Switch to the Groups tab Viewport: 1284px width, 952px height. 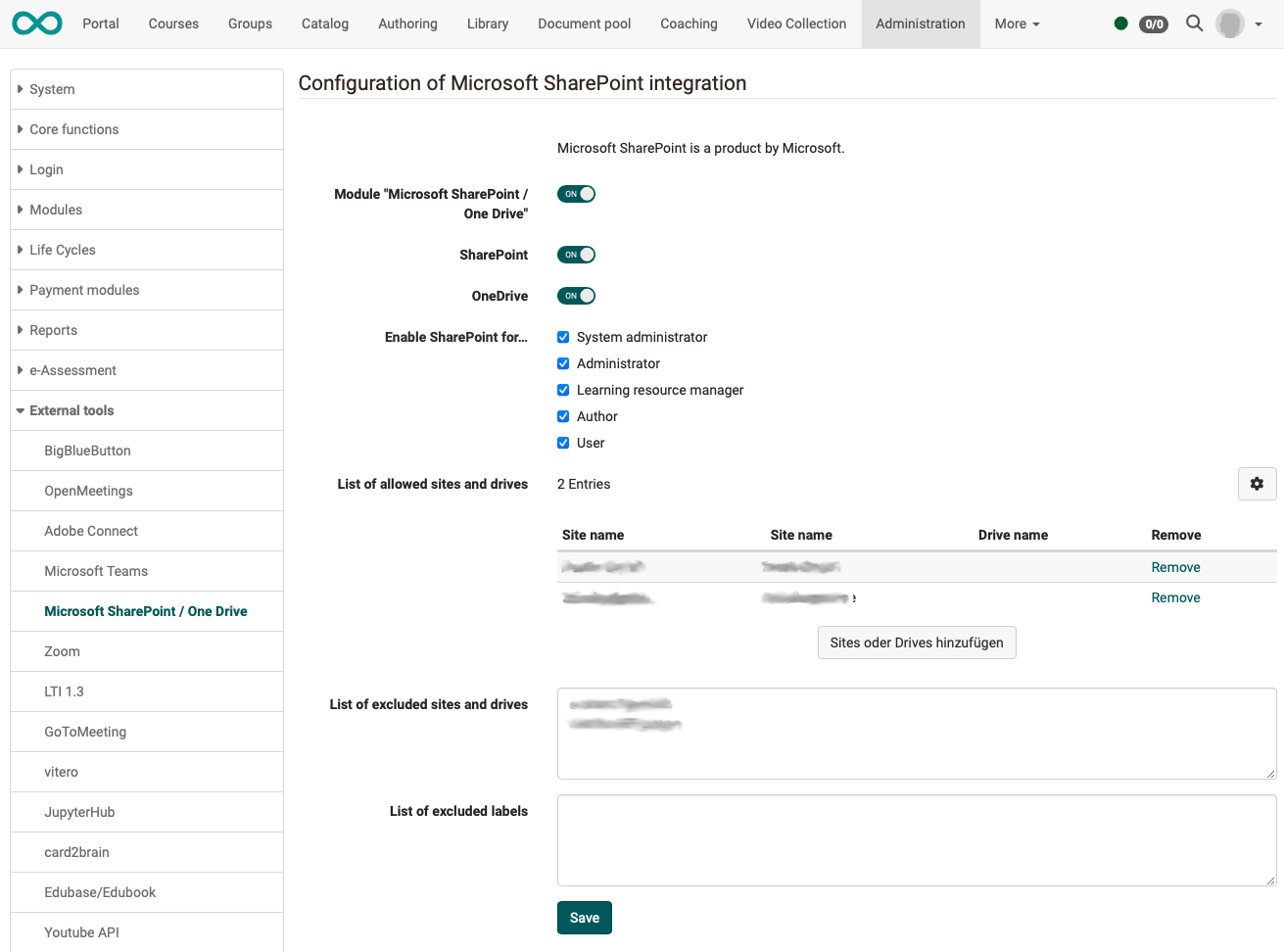coord(250,24)
